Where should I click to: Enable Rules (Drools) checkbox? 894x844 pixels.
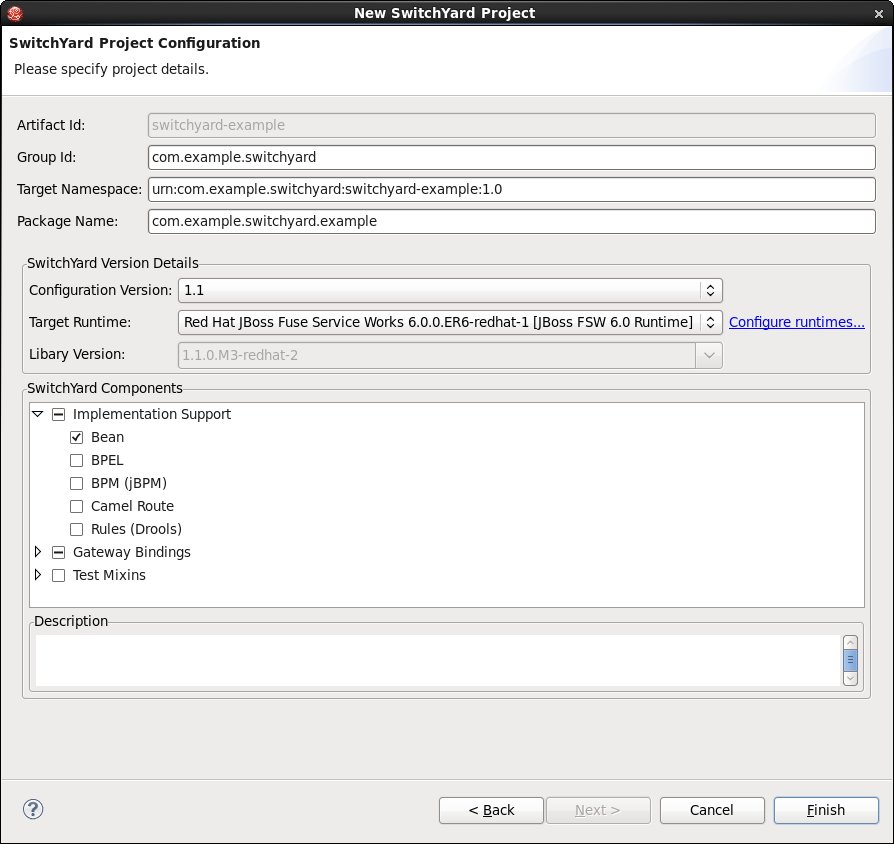pos(76,529)
